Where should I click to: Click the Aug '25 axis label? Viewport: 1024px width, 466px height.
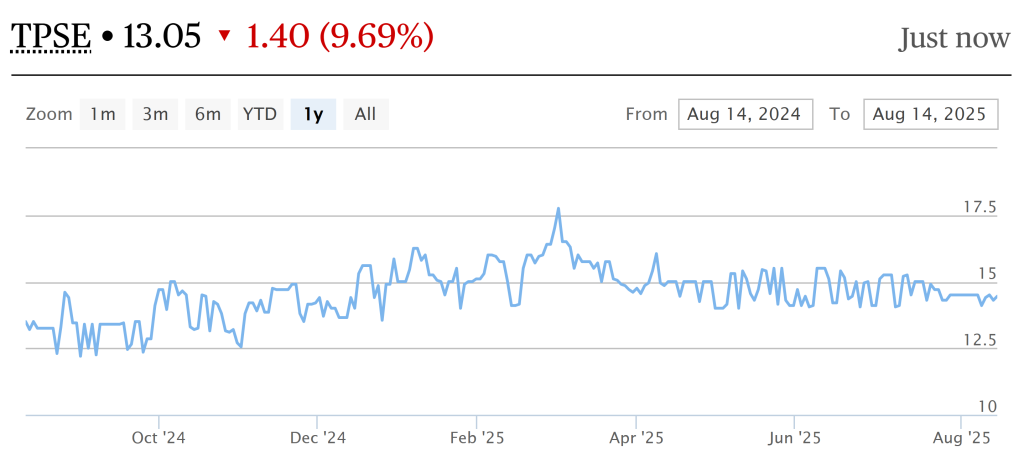(961, 438)
